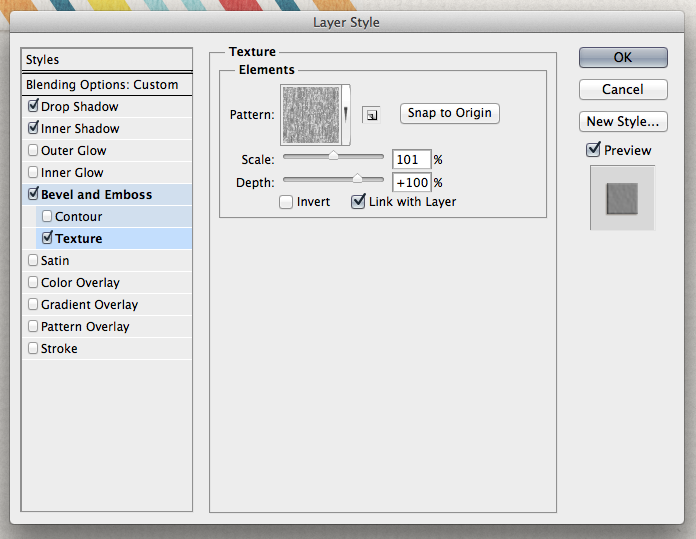
Task: Toggle the Preview checkbox
Action: pyautogui.click(x=593, y=150)
